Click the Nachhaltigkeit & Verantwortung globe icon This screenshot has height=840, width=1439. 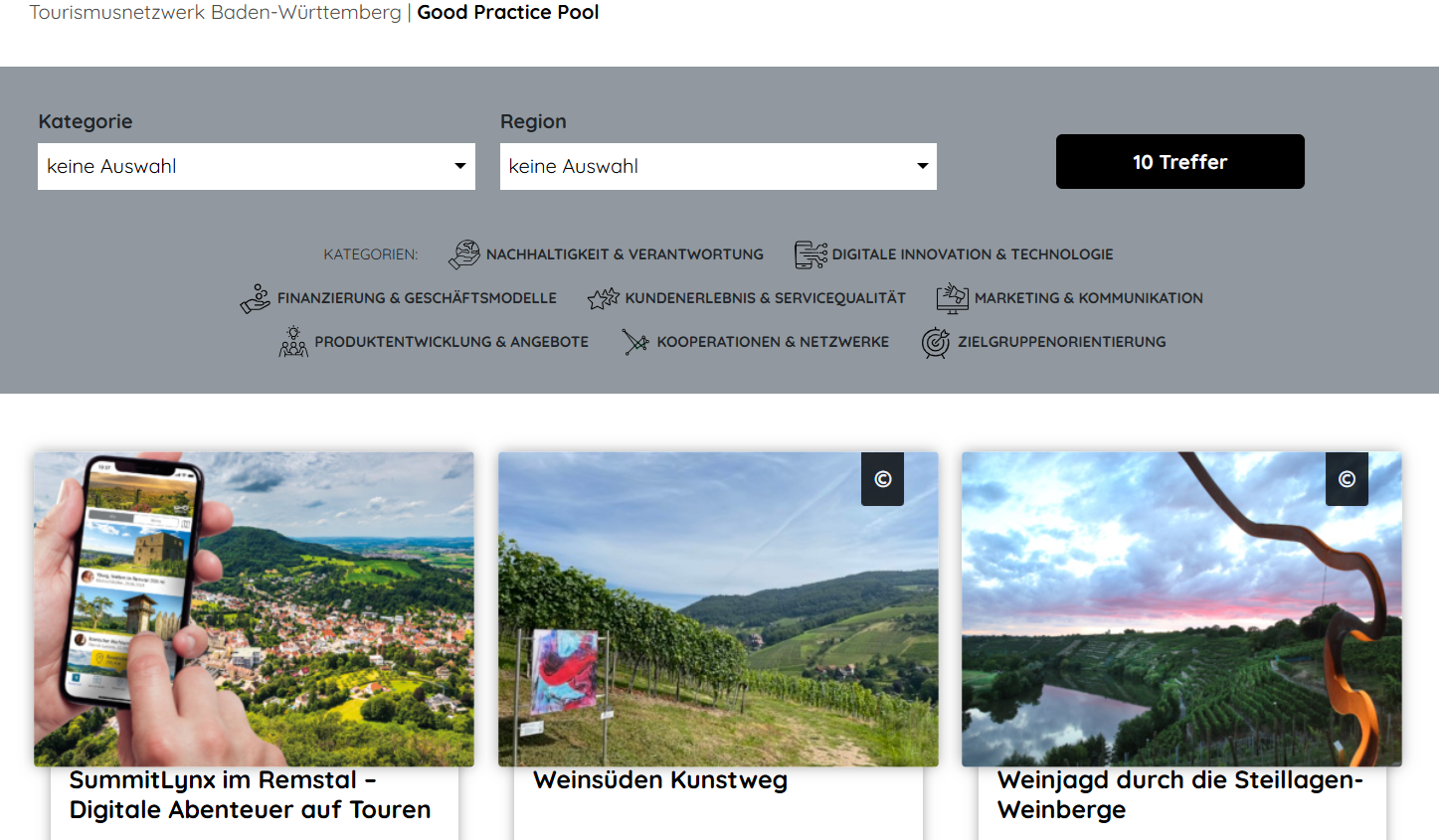click(x=463, y=254)
